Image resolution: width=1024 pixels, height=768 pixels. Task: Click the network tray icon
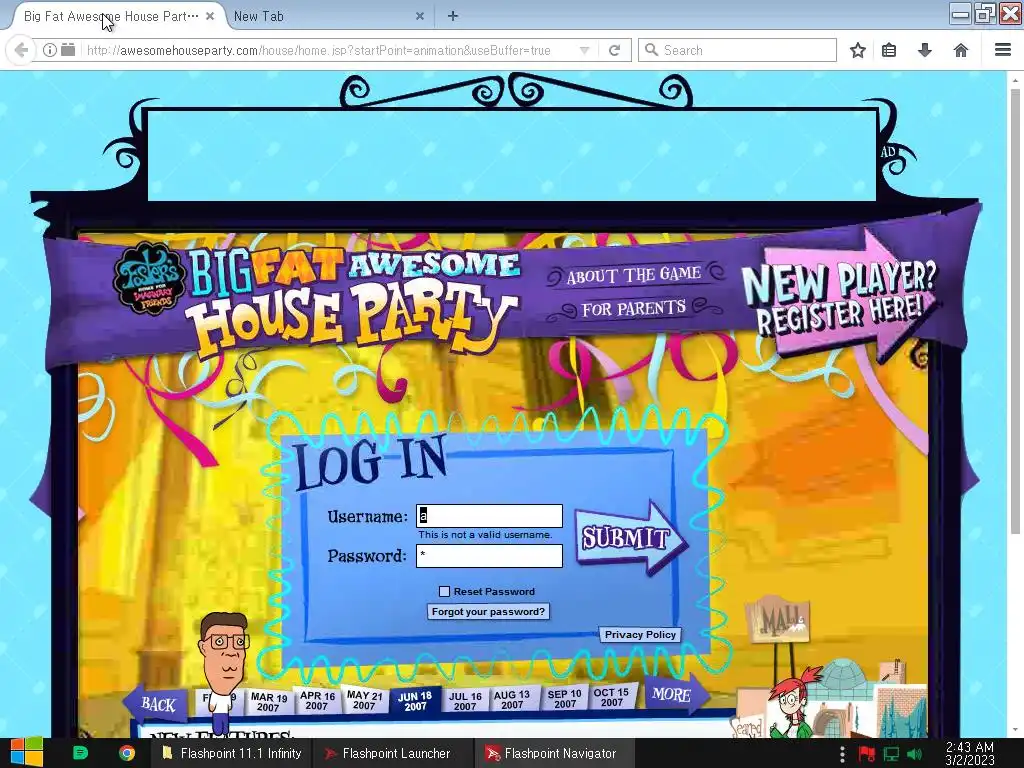point(891,754)
